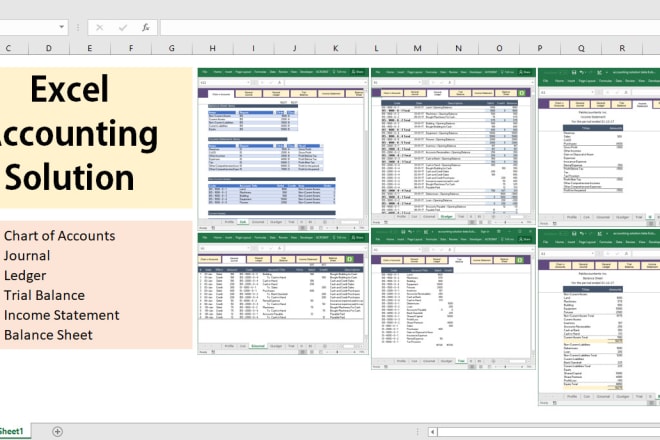Click the horizontal scrollbar left arrow
This screenshot has height=440, width=660.
click(432, 432)
